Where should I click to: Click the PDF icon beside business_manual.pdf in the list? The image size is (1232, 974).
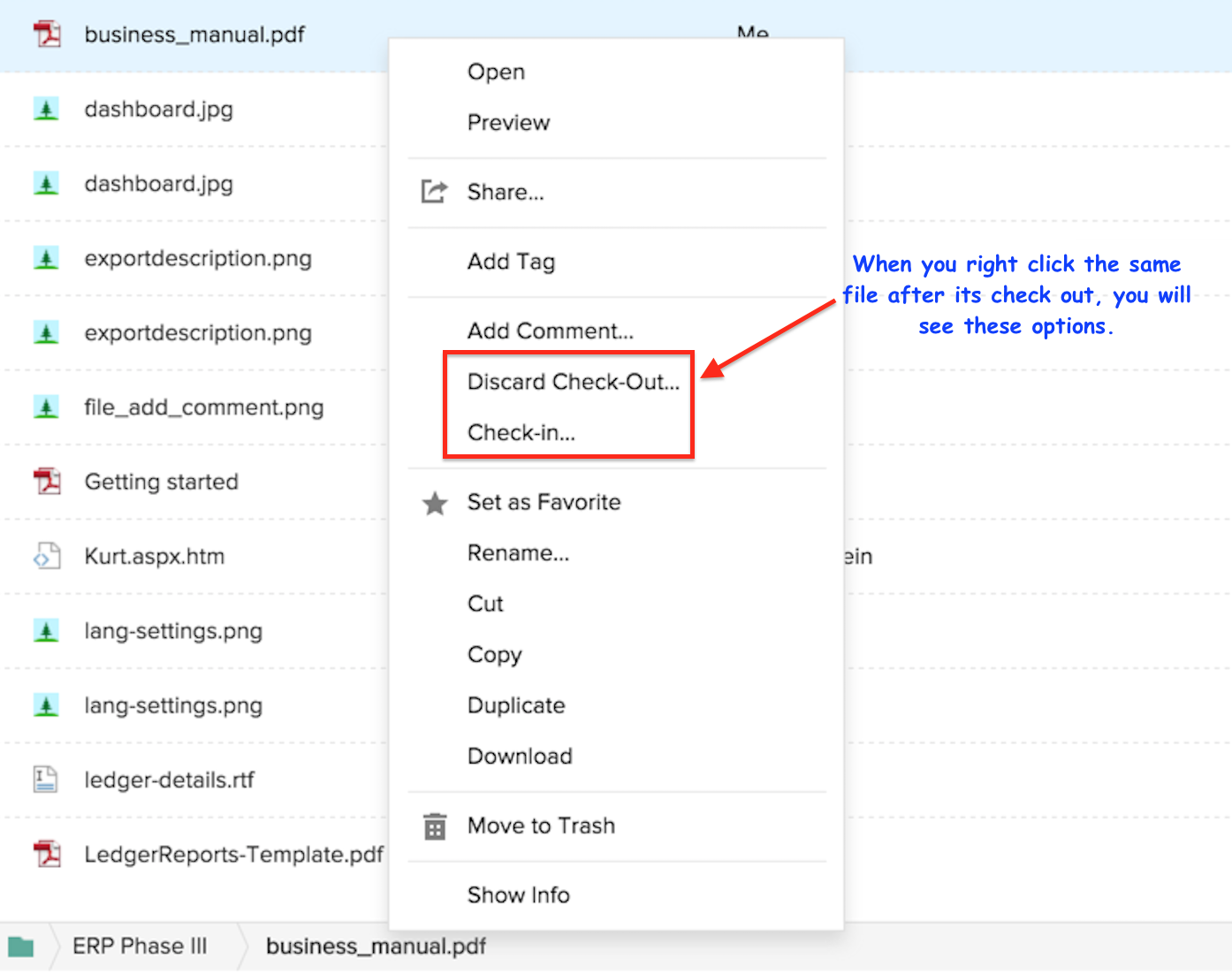coord(47,34)
